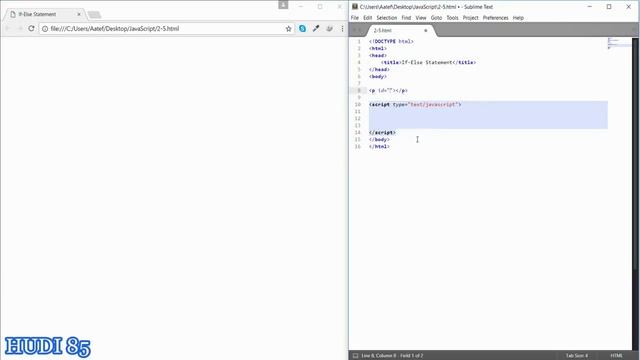Open the Find menu
The height and width of the screenshot is (360, 640).
point(406,18)
